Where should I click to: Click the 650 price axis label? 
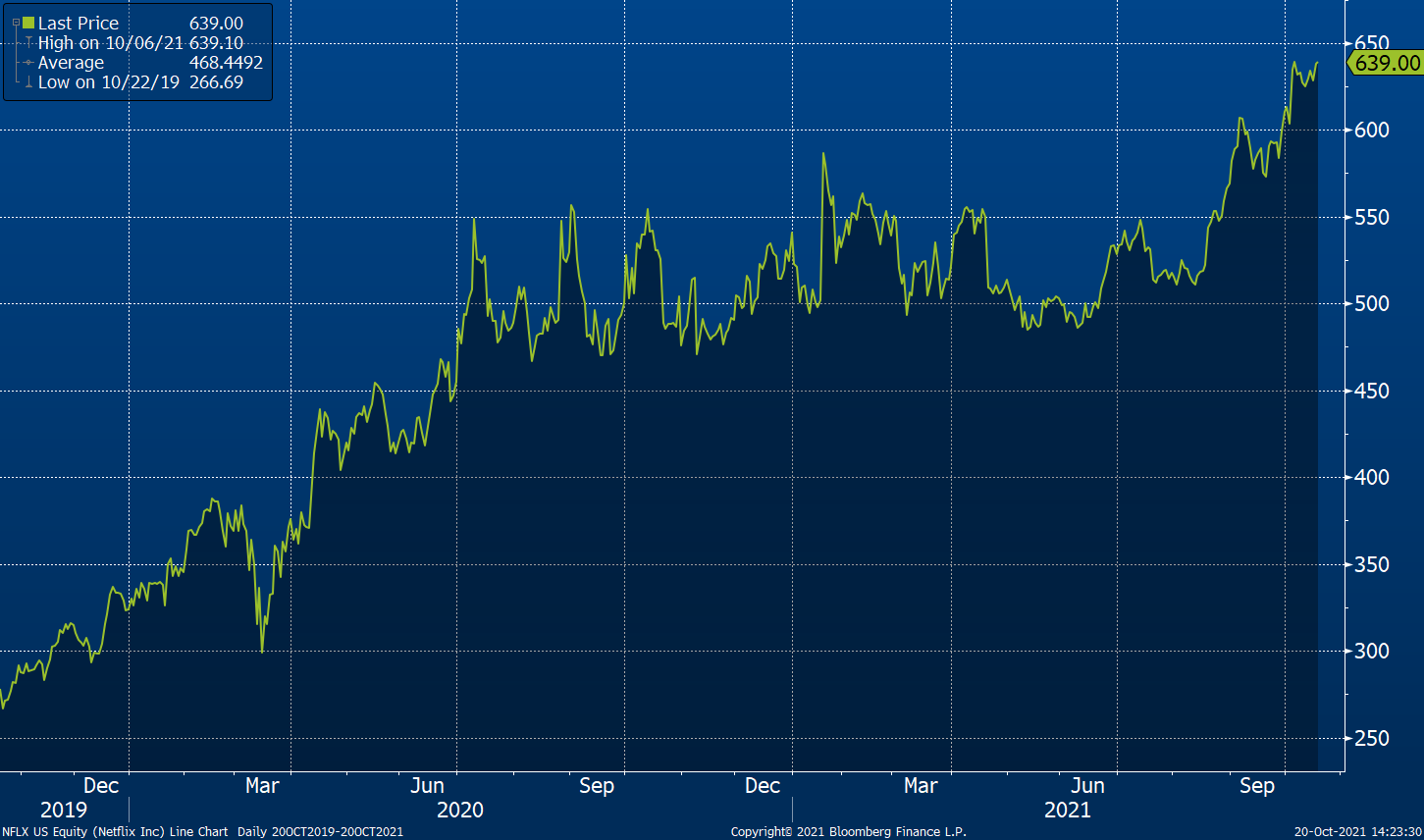click(x=1371, y=44)
